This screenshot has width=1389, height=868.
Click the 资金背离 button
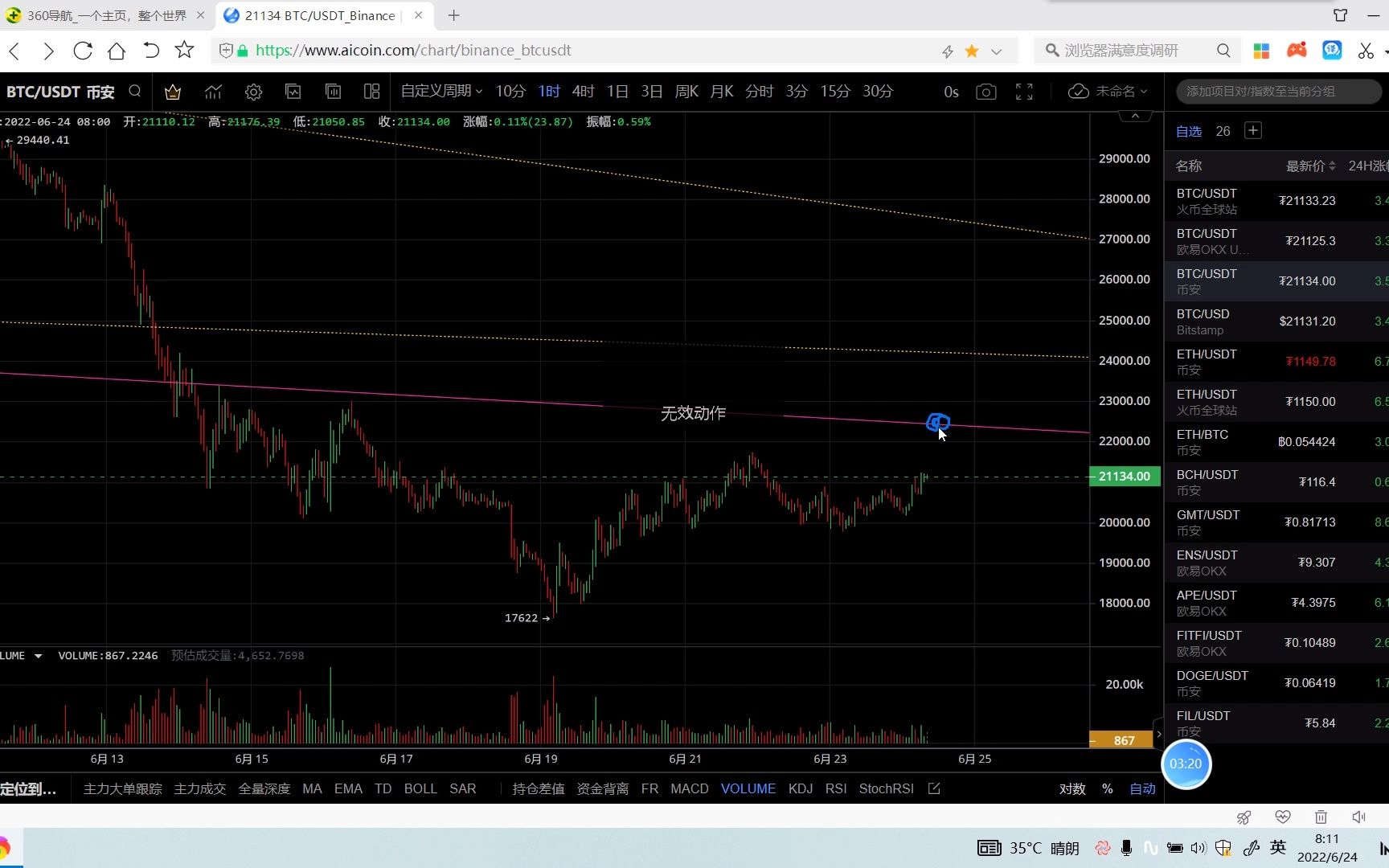coord(603,788)
